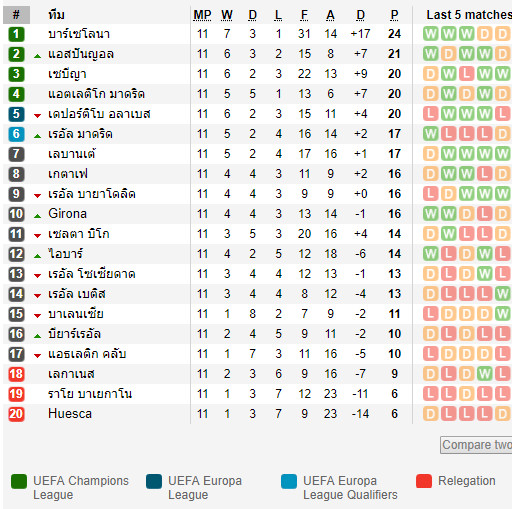Click red relegation position badge 18
Image resolution: width=512 pixels, height=509 pixels.
tap(16, 374)
